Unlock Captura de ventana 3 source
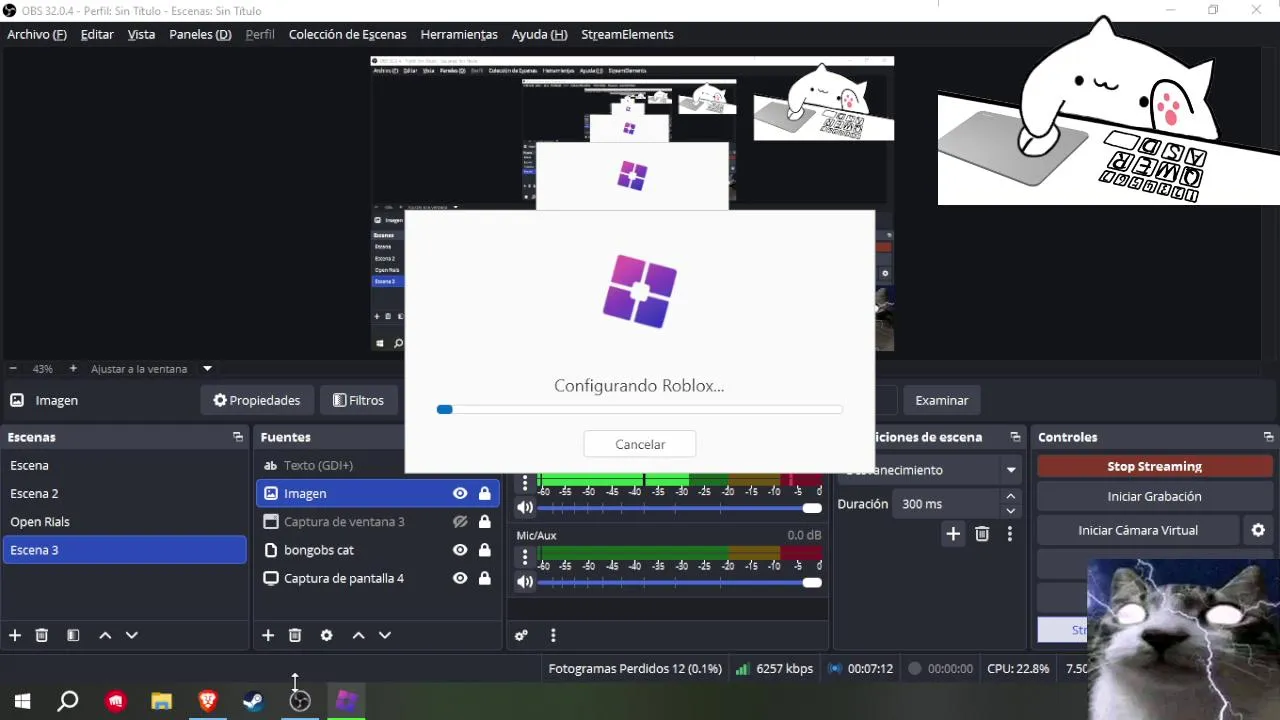Screen dimensions: 1280x720 click(485, 522)
